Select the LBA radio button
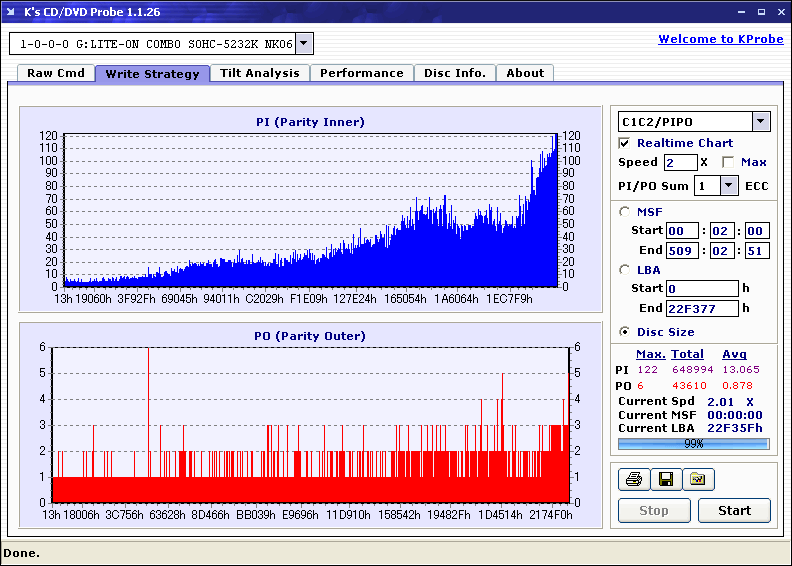Viewport: 792px width, 566px height. pos(625,270)
